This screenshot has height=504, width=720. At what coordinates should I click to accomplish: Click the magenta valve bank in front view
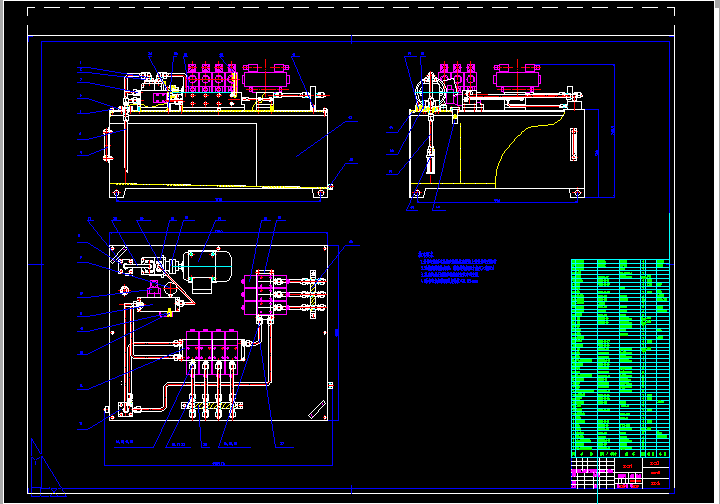pos(211,78)
